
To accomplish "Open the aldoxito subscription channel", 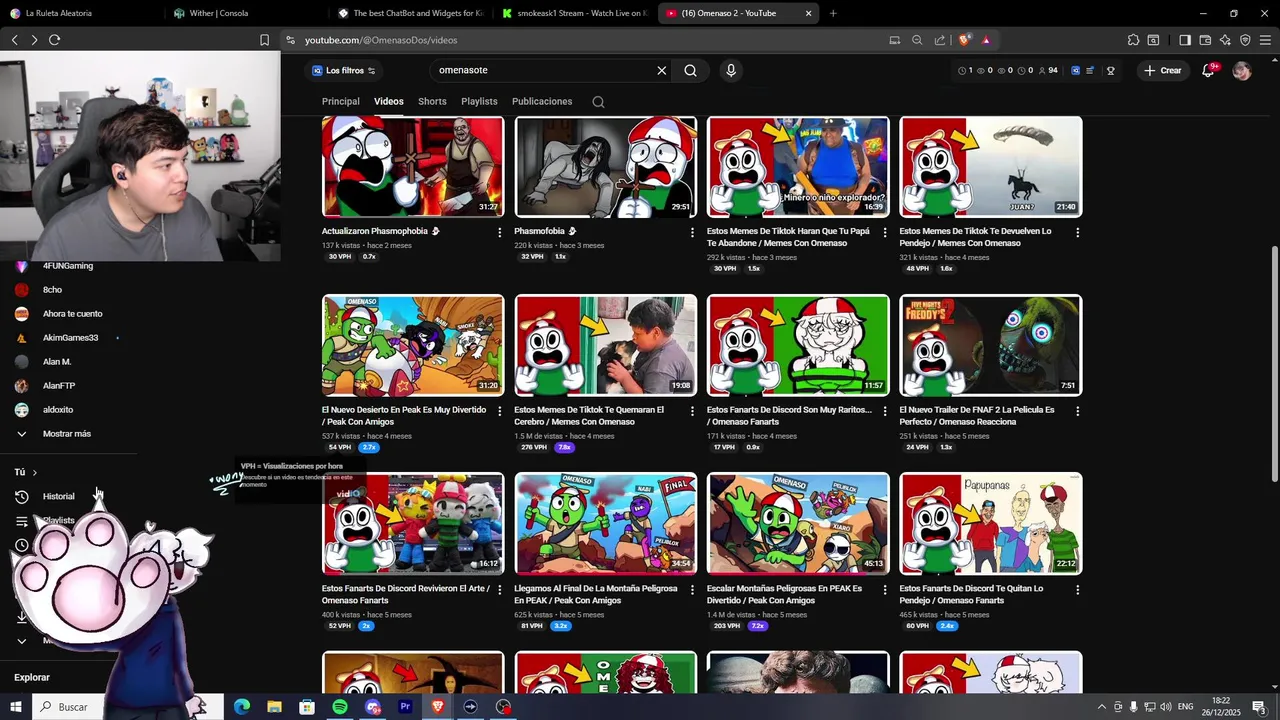I will [x=58, y=410].
